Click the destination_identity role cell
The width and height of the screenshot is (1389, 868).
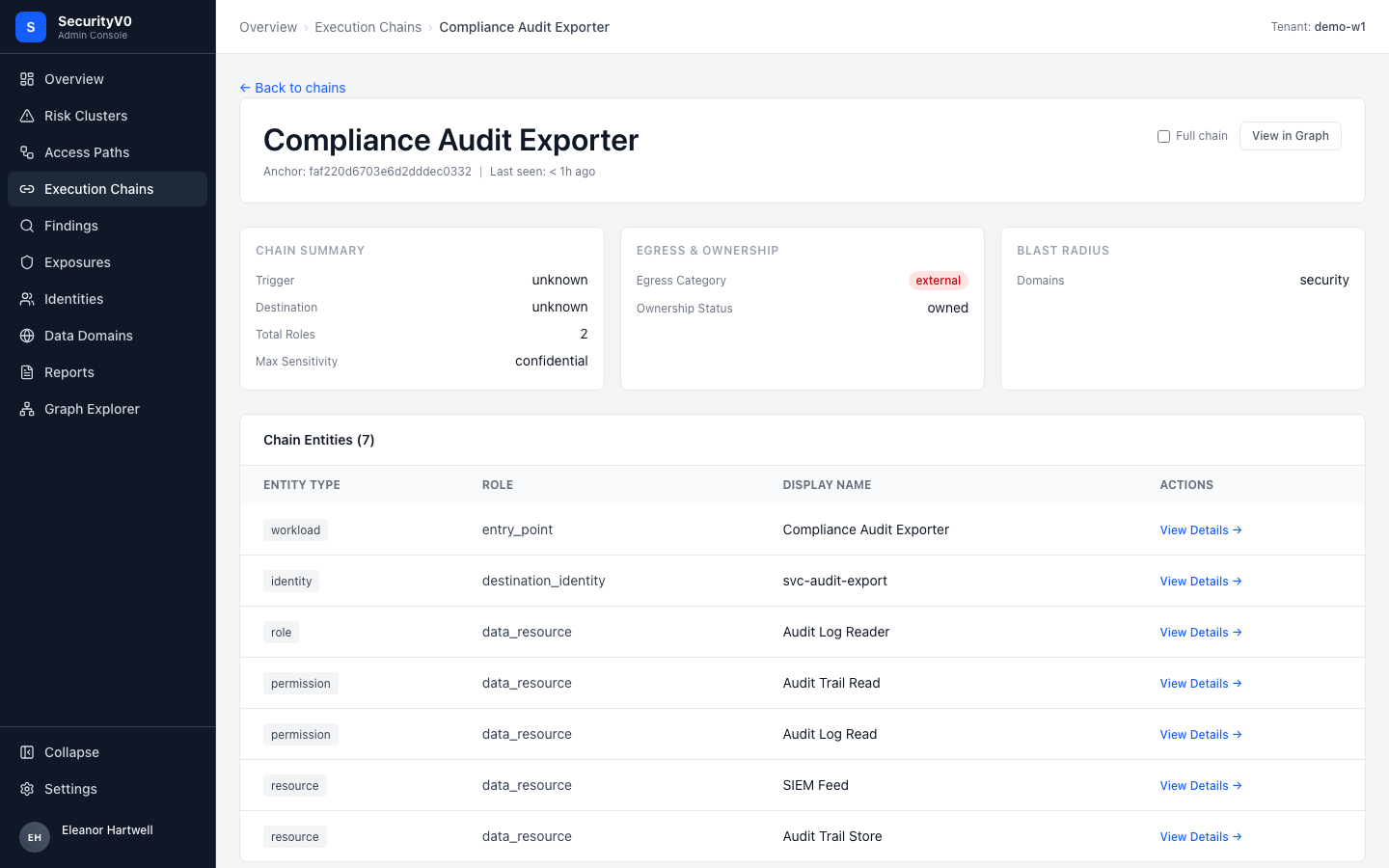[544, 581]
